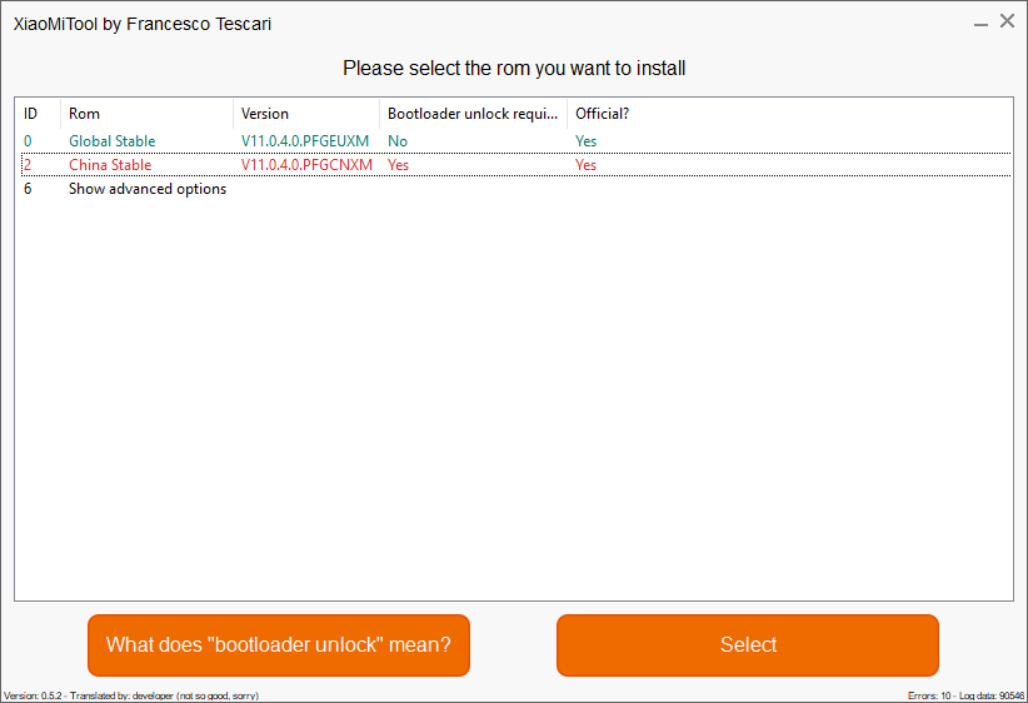
Task: Close the XiaoMiTool window
Action: pyautogui.click(x=1008, y=21)
